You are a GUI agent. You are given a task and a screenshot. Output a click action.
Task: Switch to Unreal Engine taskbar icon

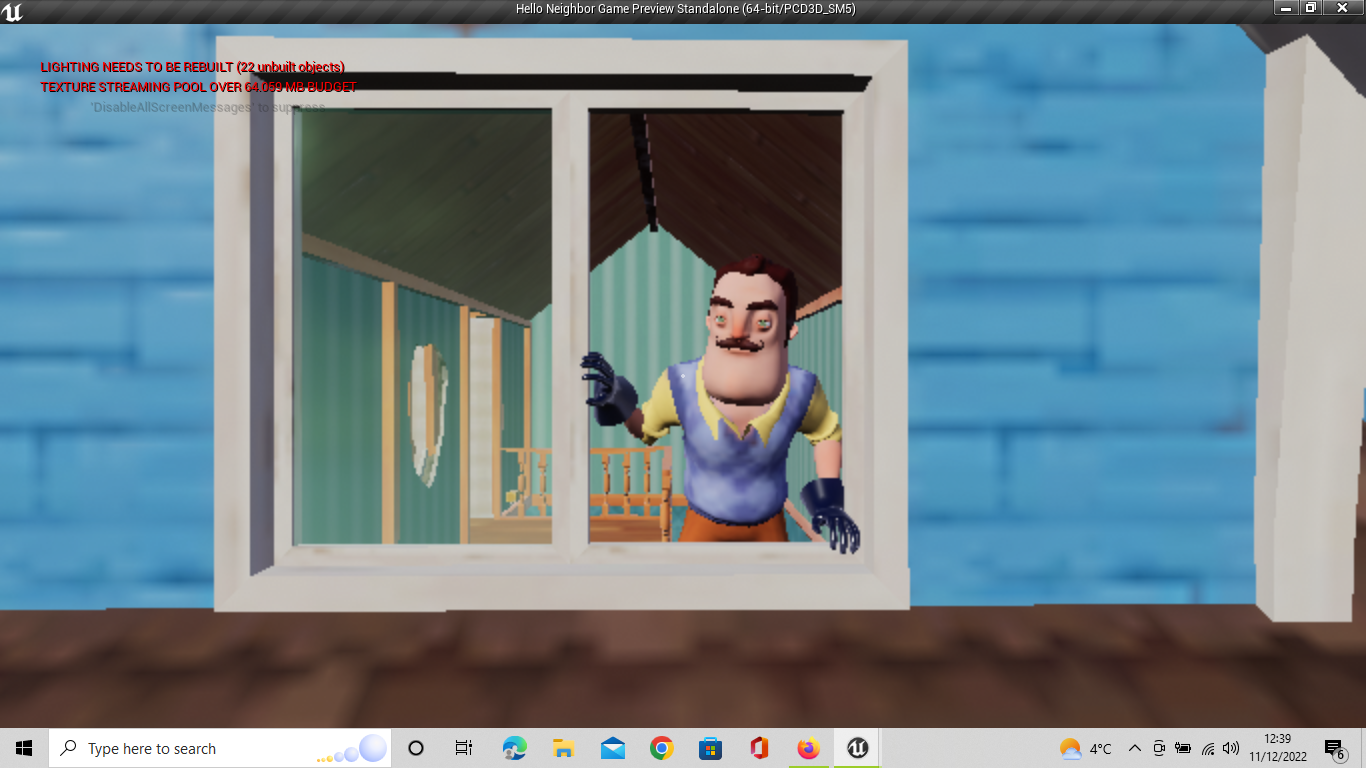coord(857,748)
